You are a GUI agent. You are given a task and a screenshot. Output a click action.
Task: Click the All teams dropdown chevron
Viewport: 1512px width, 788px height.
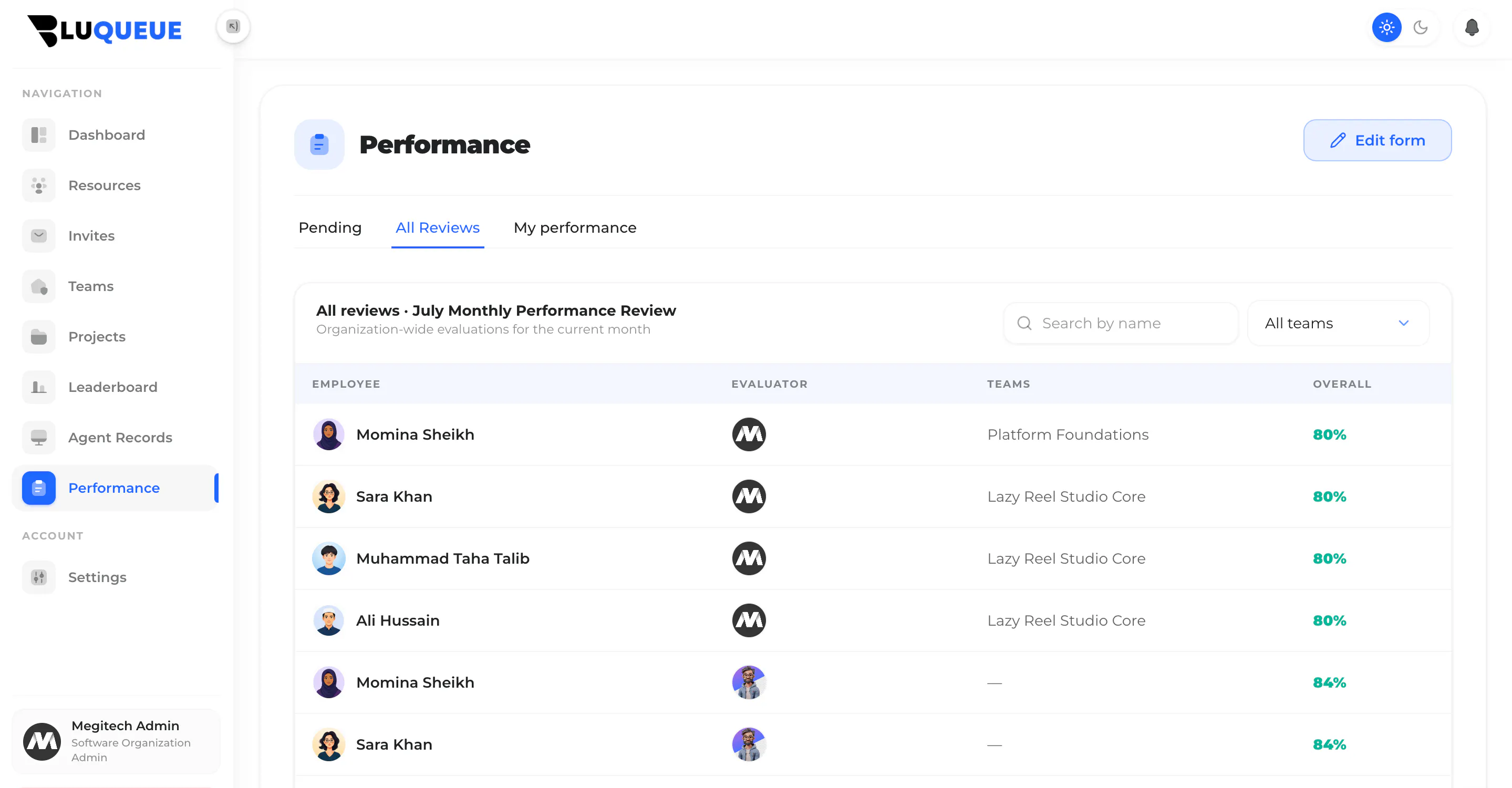pyautogui.click(x=1403, y=323)
